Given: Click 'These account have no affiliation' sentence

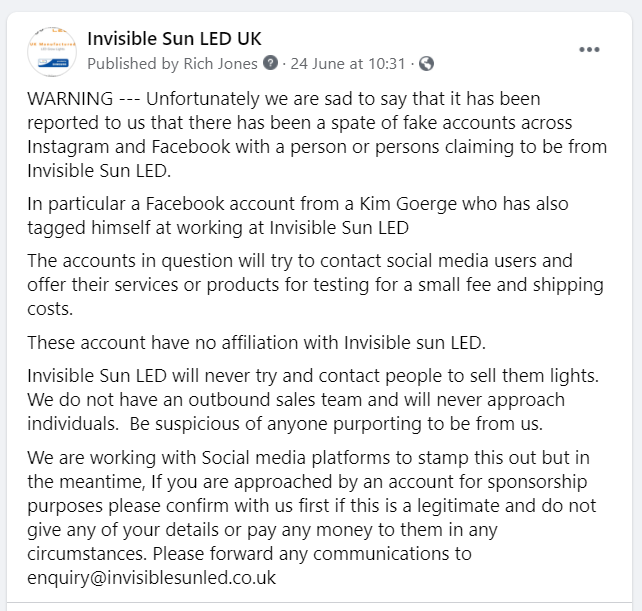Looking at the screenshot, I should 256,343.
